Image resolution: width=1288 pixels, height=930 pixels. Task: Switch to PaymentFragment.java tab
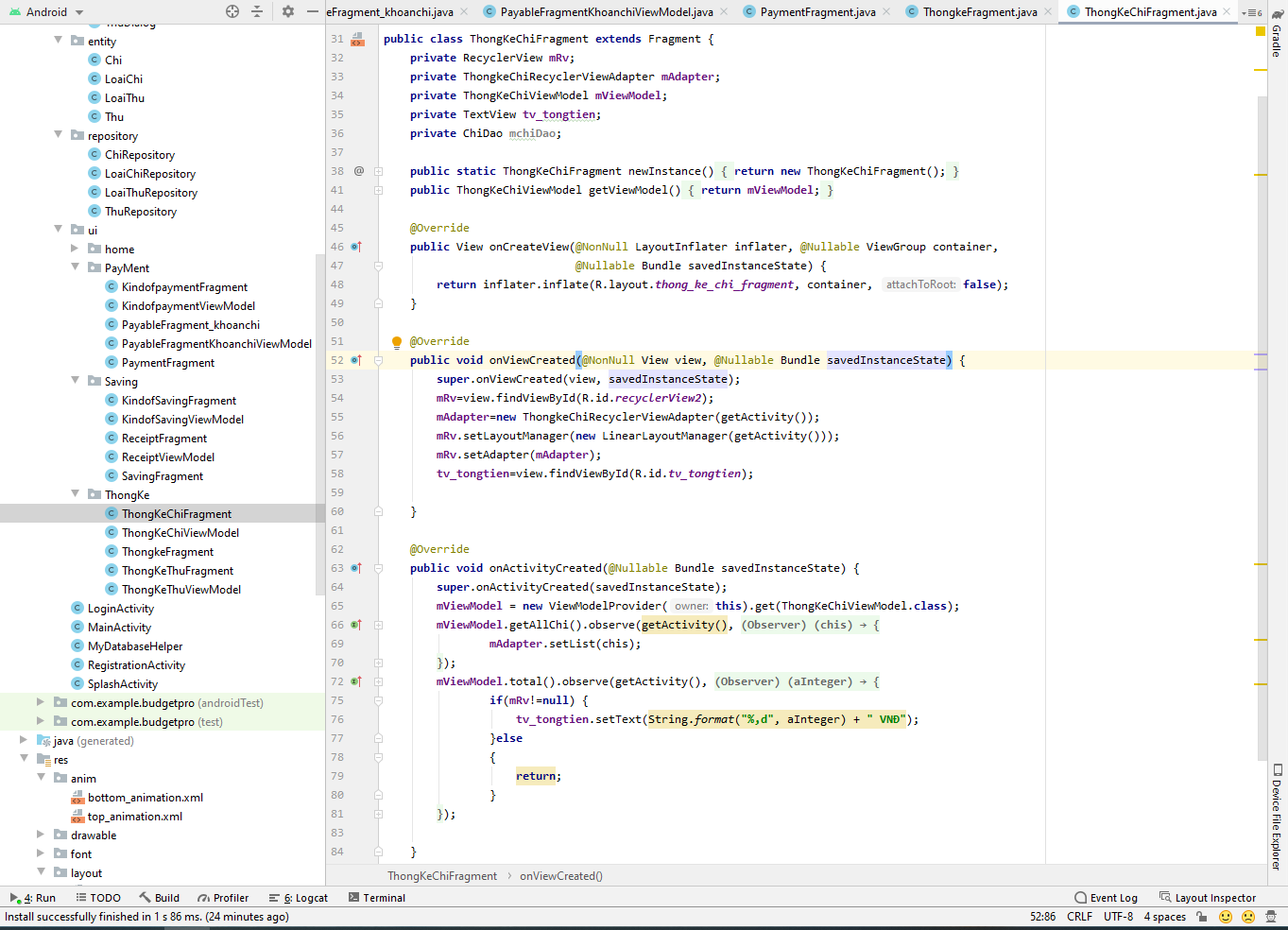(x=817, y=12)
